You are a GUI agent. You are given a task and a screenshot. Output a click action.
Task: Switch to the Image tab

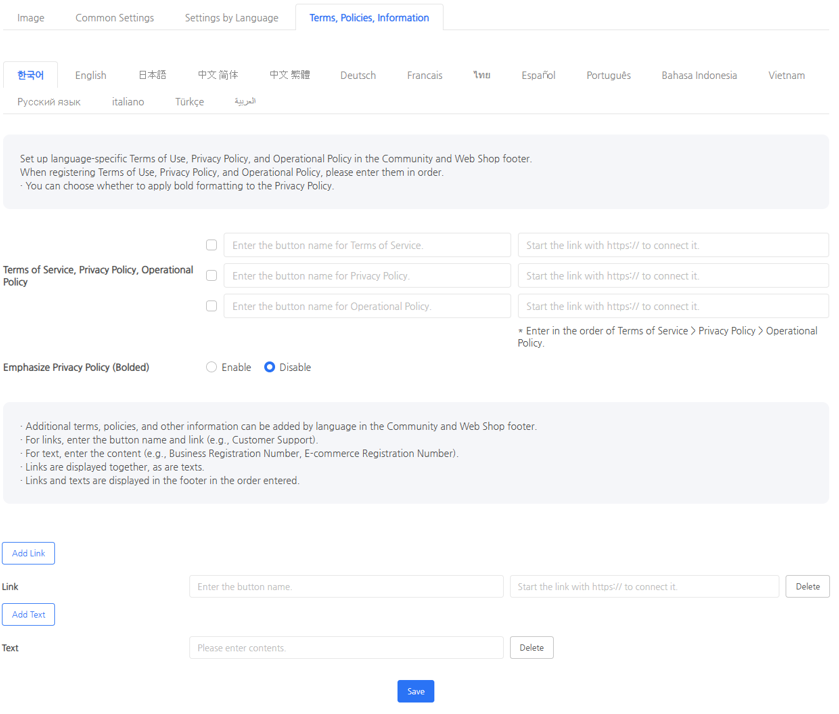pyautogui.click(x=31, y=18)
